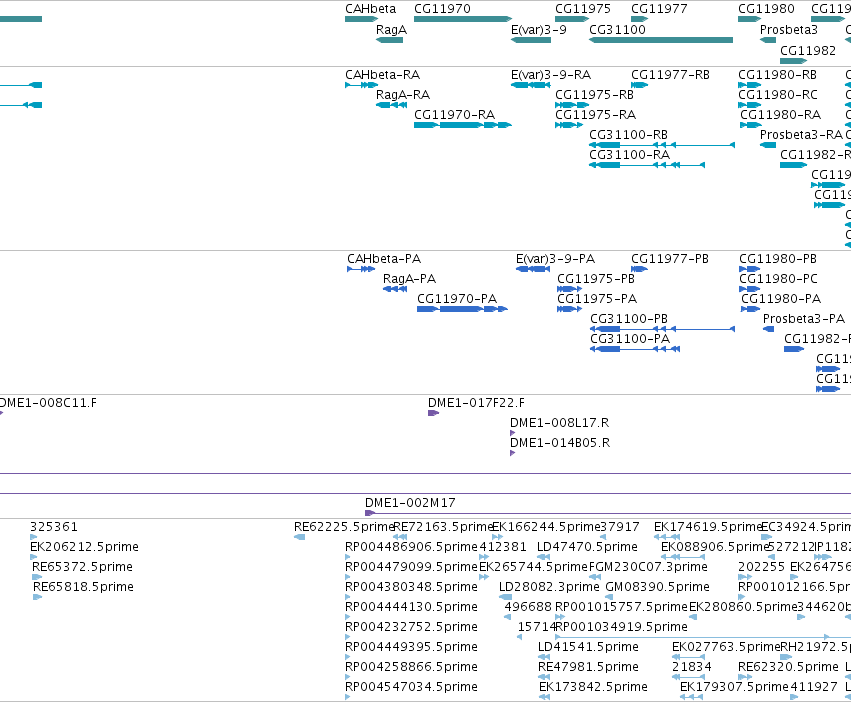
Task: Click EST labeled 21834
Action: point(691,667)
